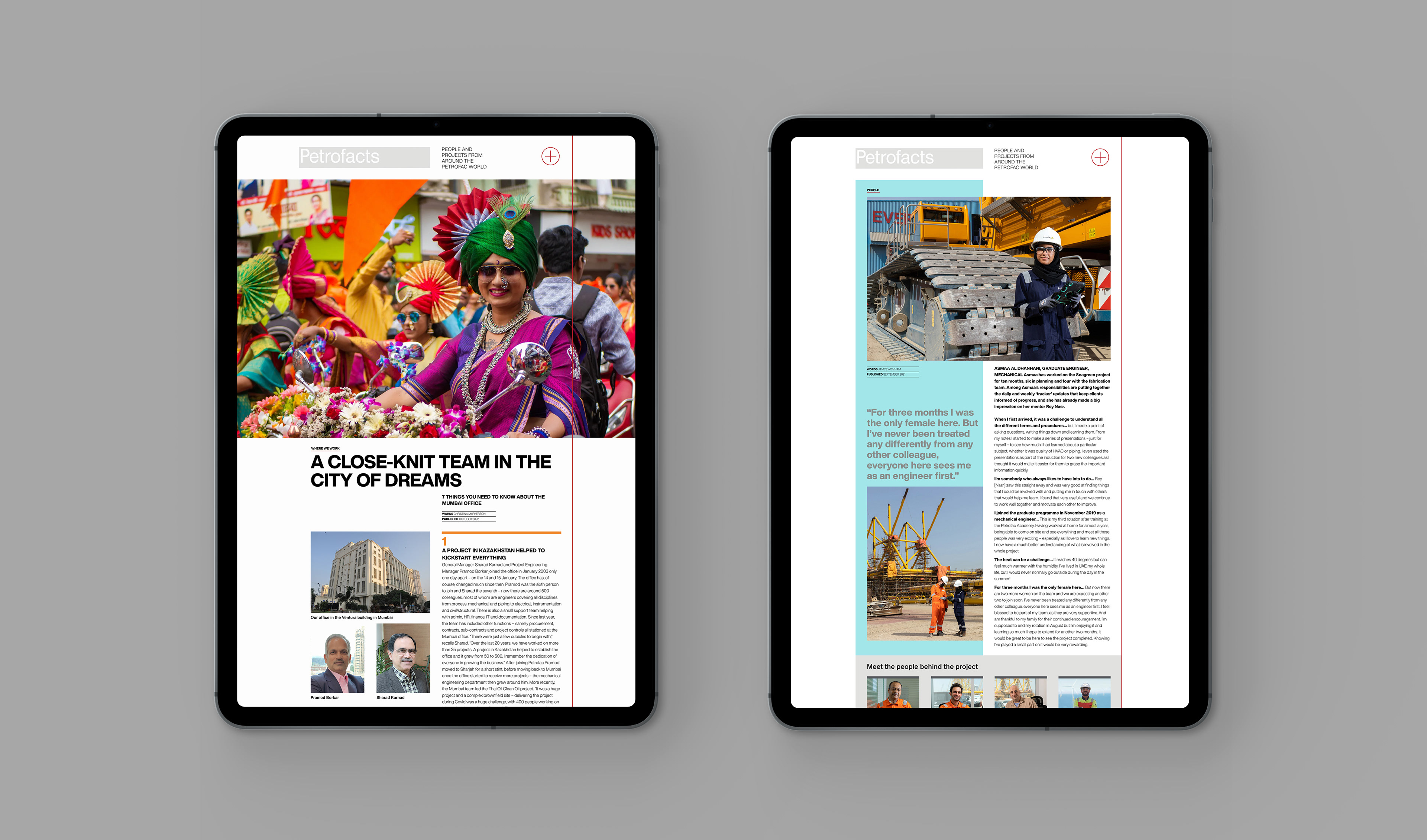Click the 'A Close-Knit Team in the City of Dreams' headline
1427x840 pixels.
pos(430,471)
